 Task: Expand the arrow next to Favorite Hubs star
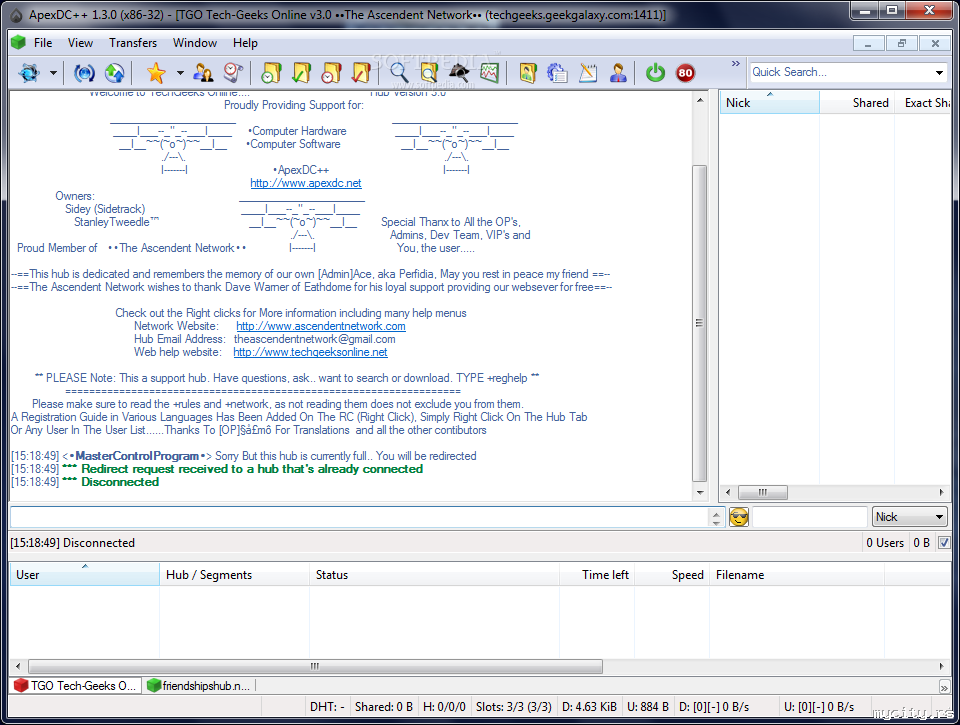[x=180, y=72]
